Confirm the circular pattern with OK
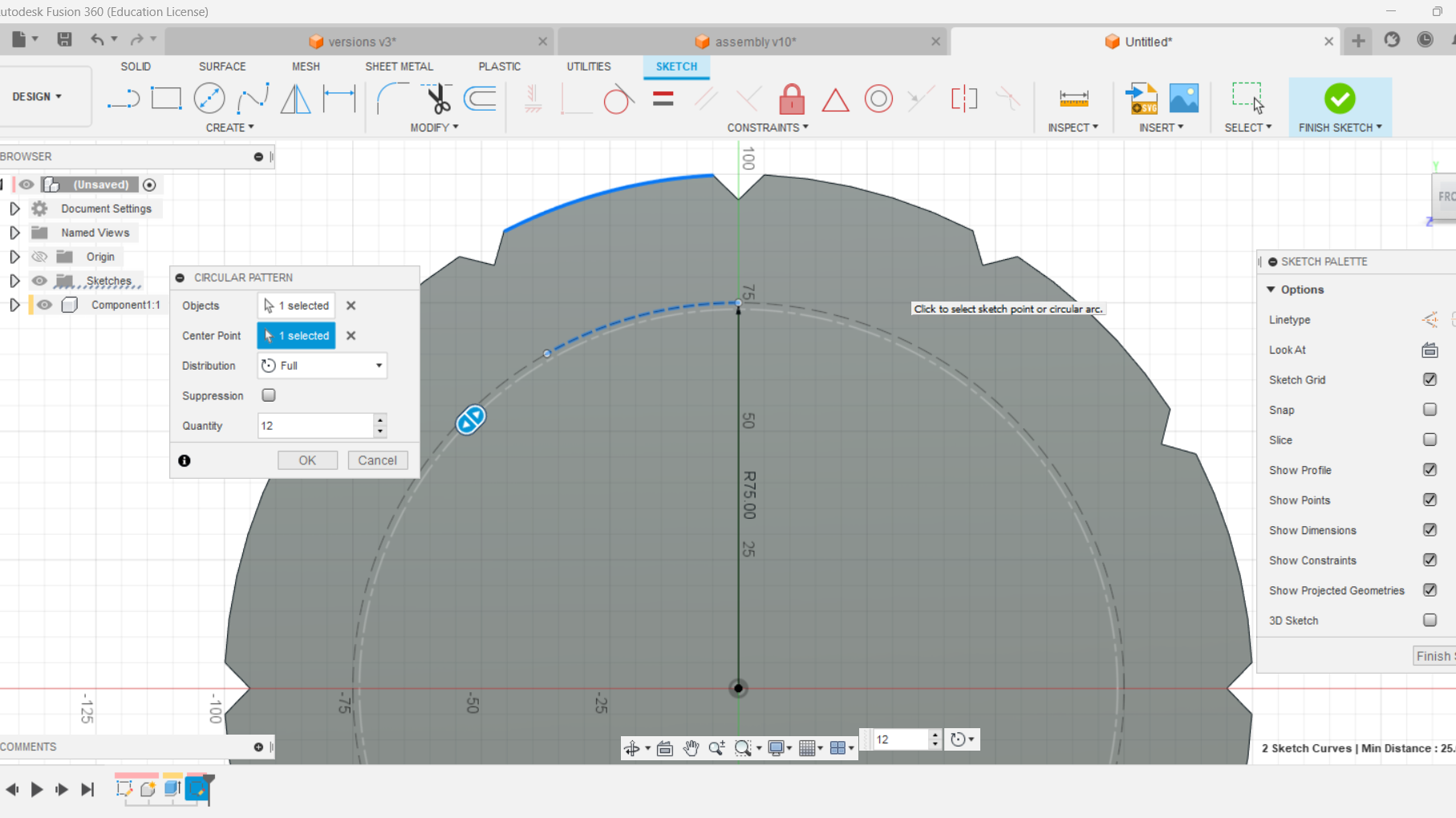Screen dimensions: 1456x818 point(307,460)
